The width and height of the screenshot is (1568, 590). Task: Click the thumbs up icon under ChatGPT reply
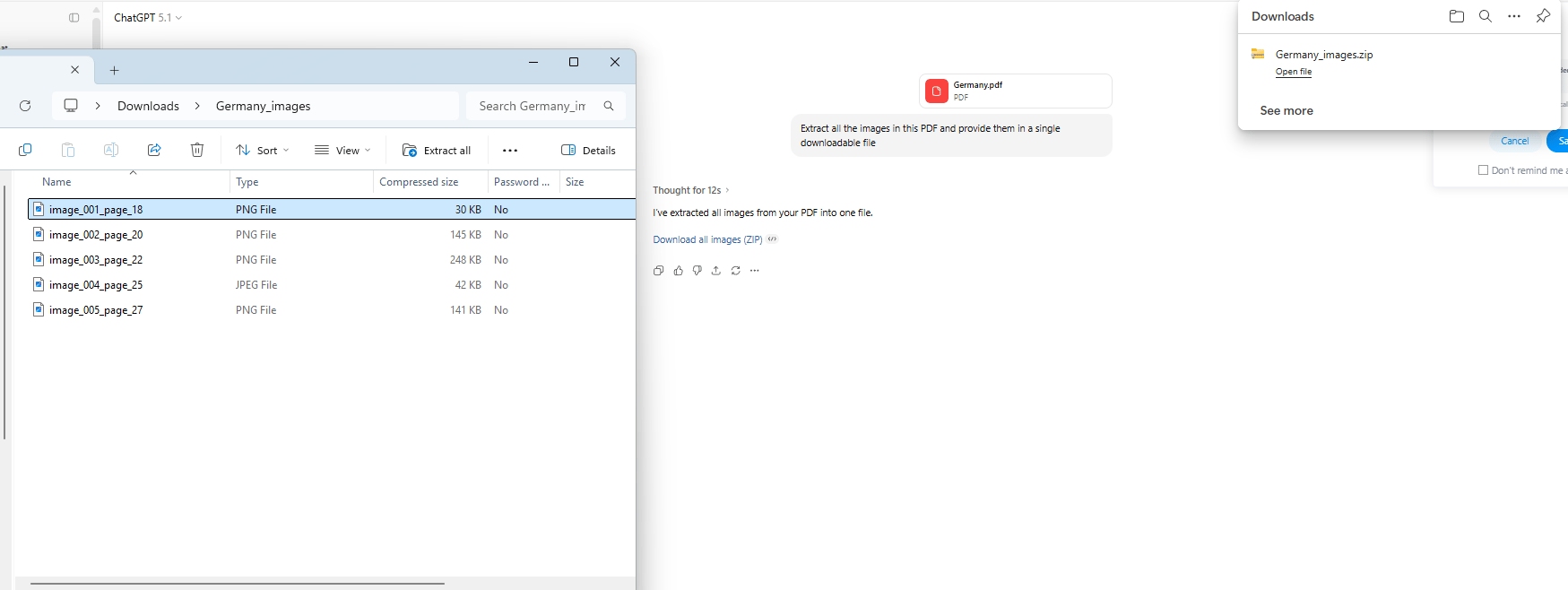tap(678, 270)
